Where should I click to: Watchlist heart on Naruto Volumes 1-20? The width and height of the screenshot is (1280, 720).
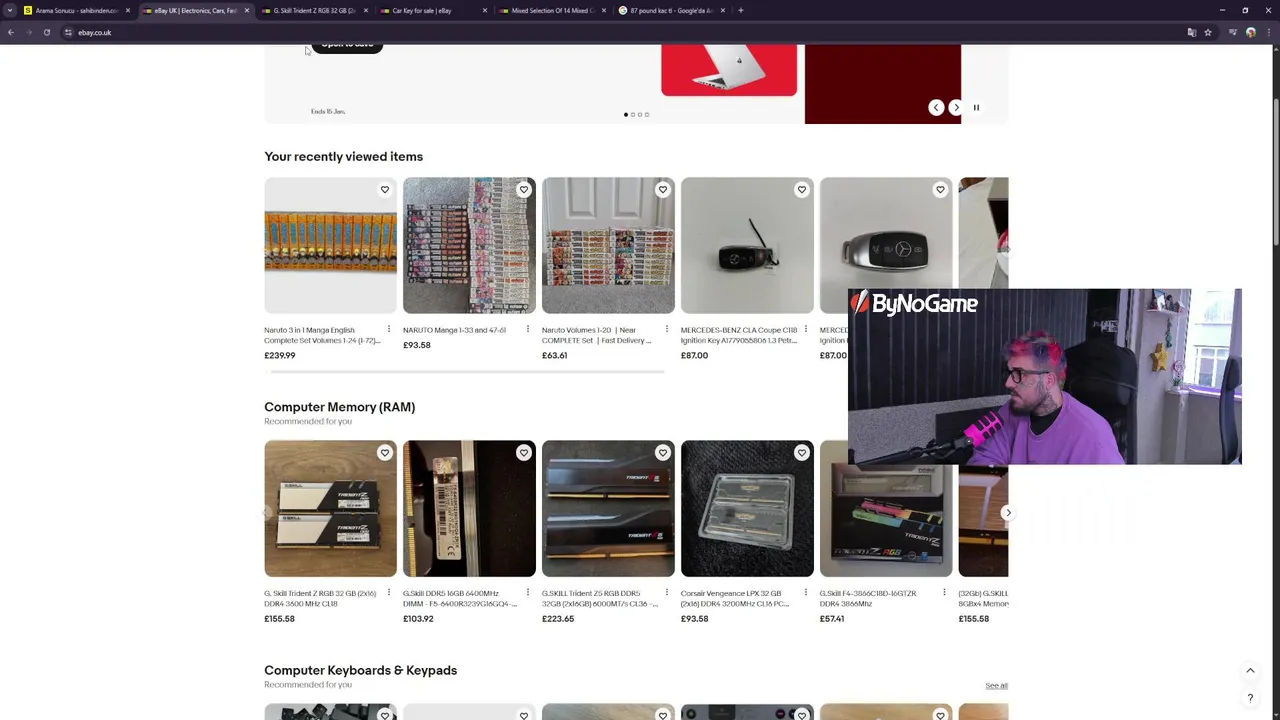(x=662, y=189)
